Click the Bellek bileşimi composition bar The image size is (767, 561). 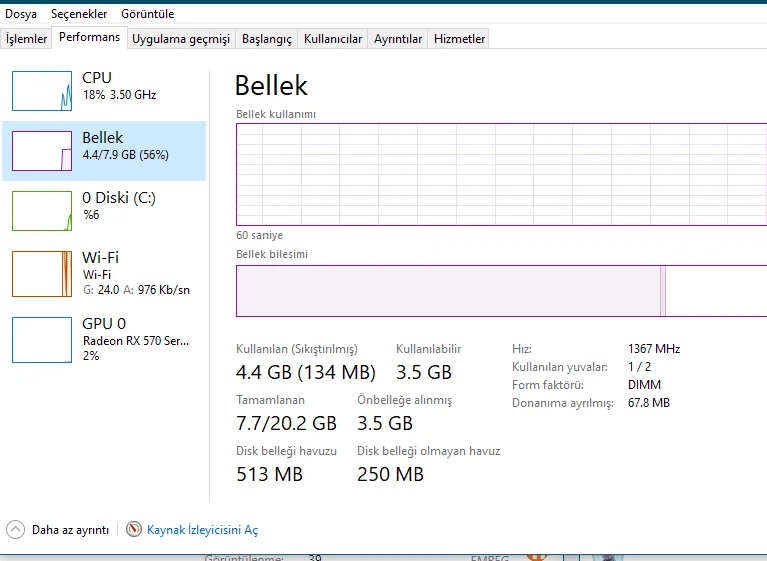(500, 291)
